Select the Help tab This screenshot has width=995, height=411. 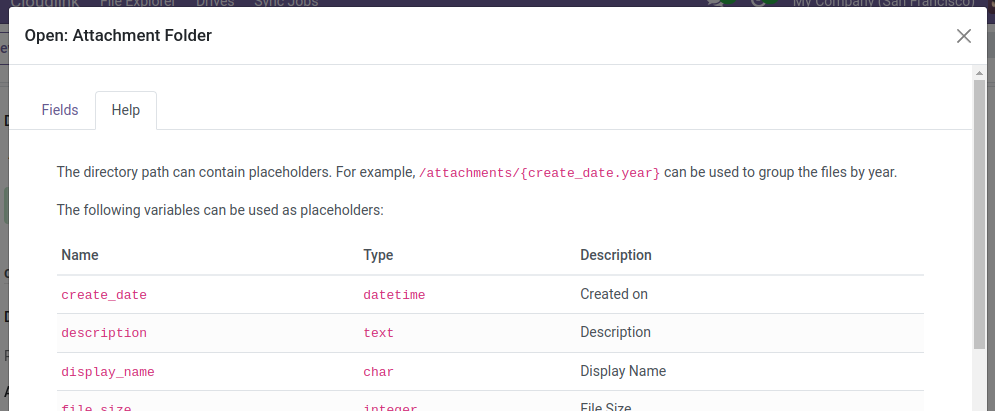(126, 110)
